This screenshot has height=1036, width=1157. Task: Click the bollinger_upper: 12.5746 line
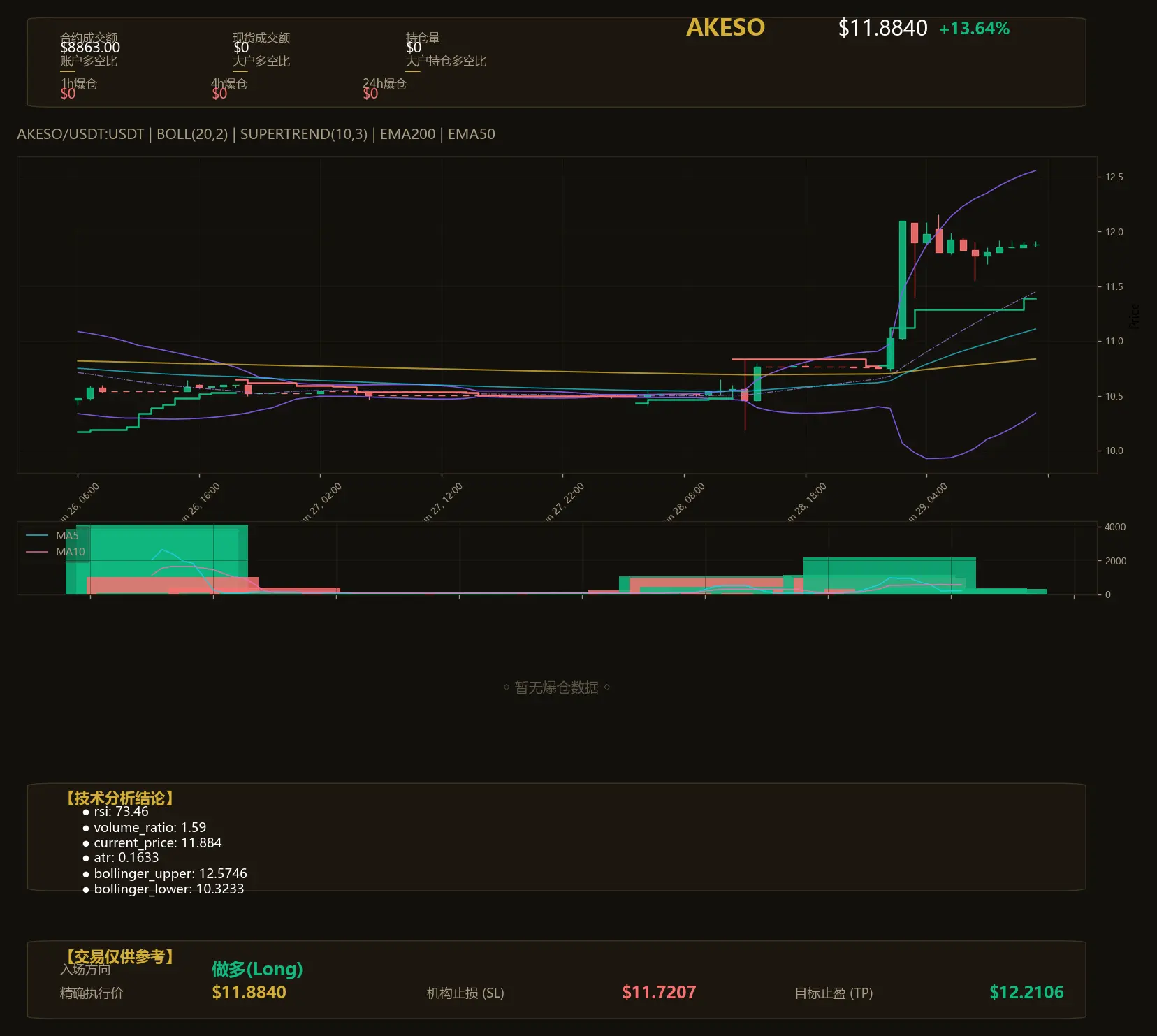(165, 874)
